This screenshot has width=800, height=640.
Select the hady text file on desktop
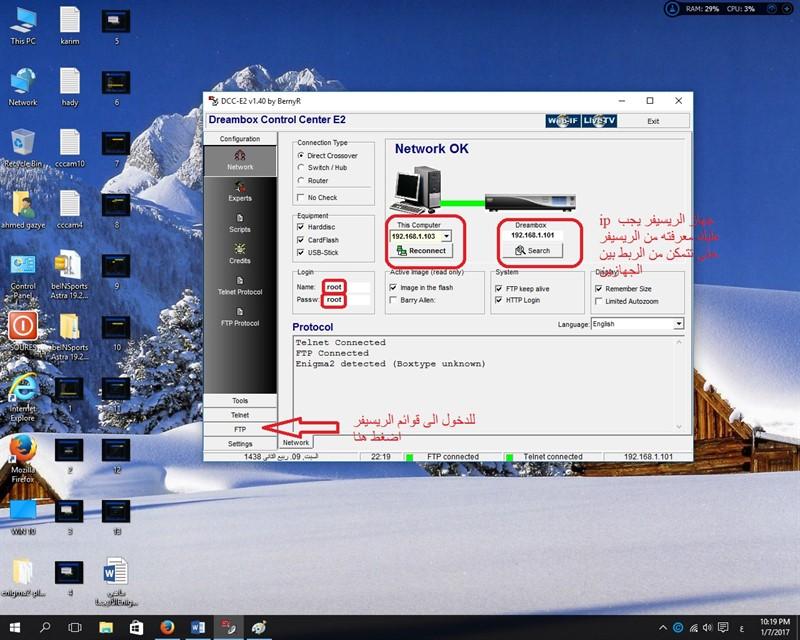click(70, 88)
